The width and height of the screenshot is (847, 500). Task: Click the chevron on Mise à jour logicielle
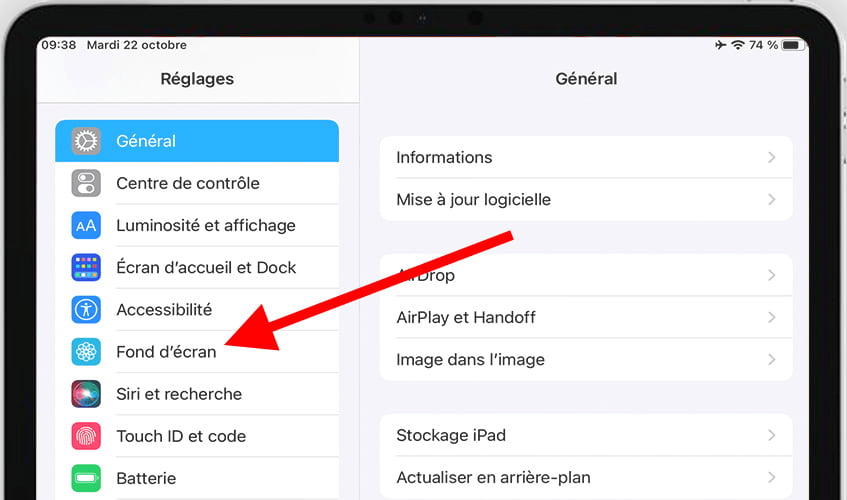click(x=771, y=199)
